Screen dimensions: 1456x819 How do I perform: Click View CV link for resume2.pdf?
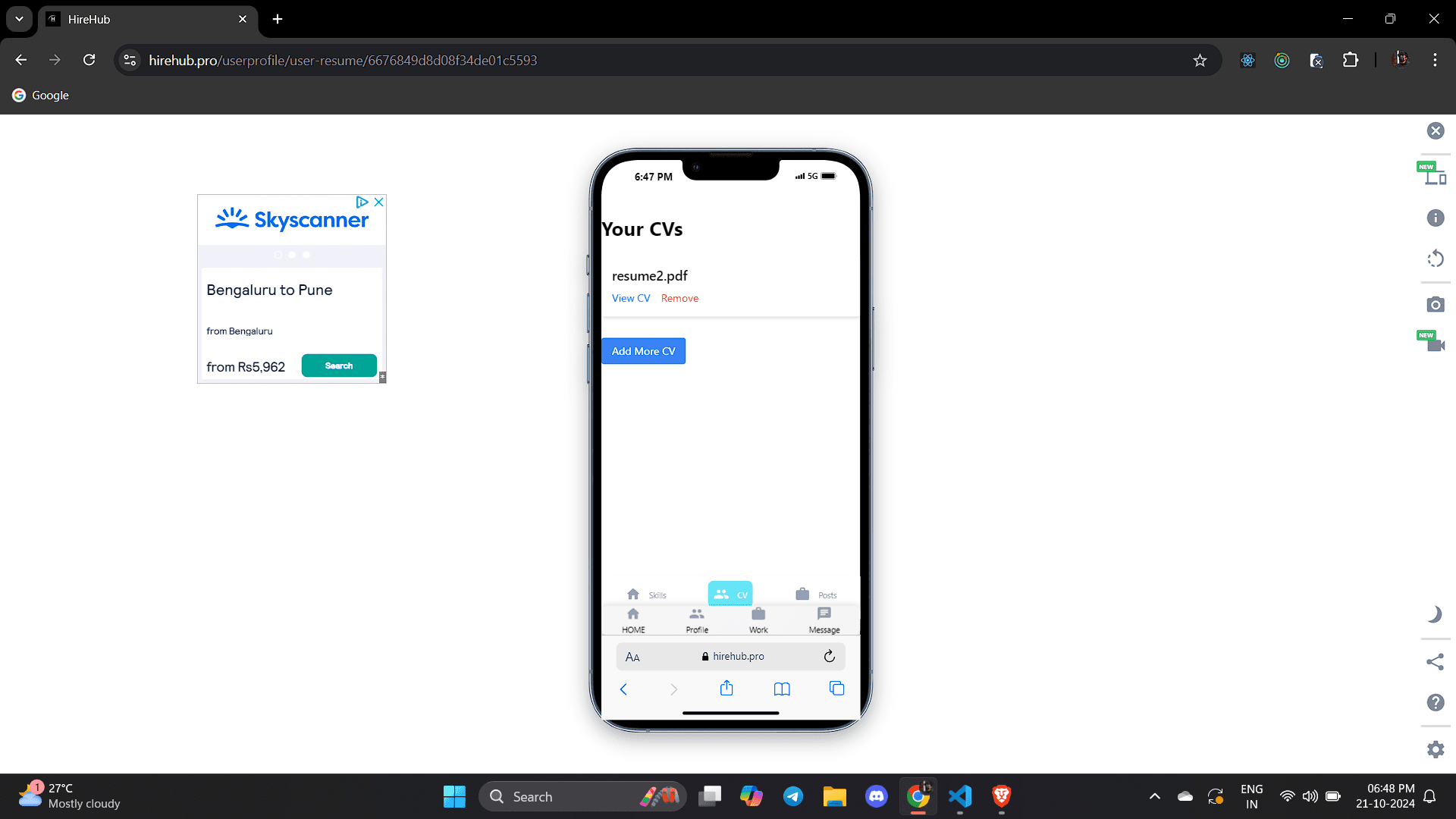[631, 298]
